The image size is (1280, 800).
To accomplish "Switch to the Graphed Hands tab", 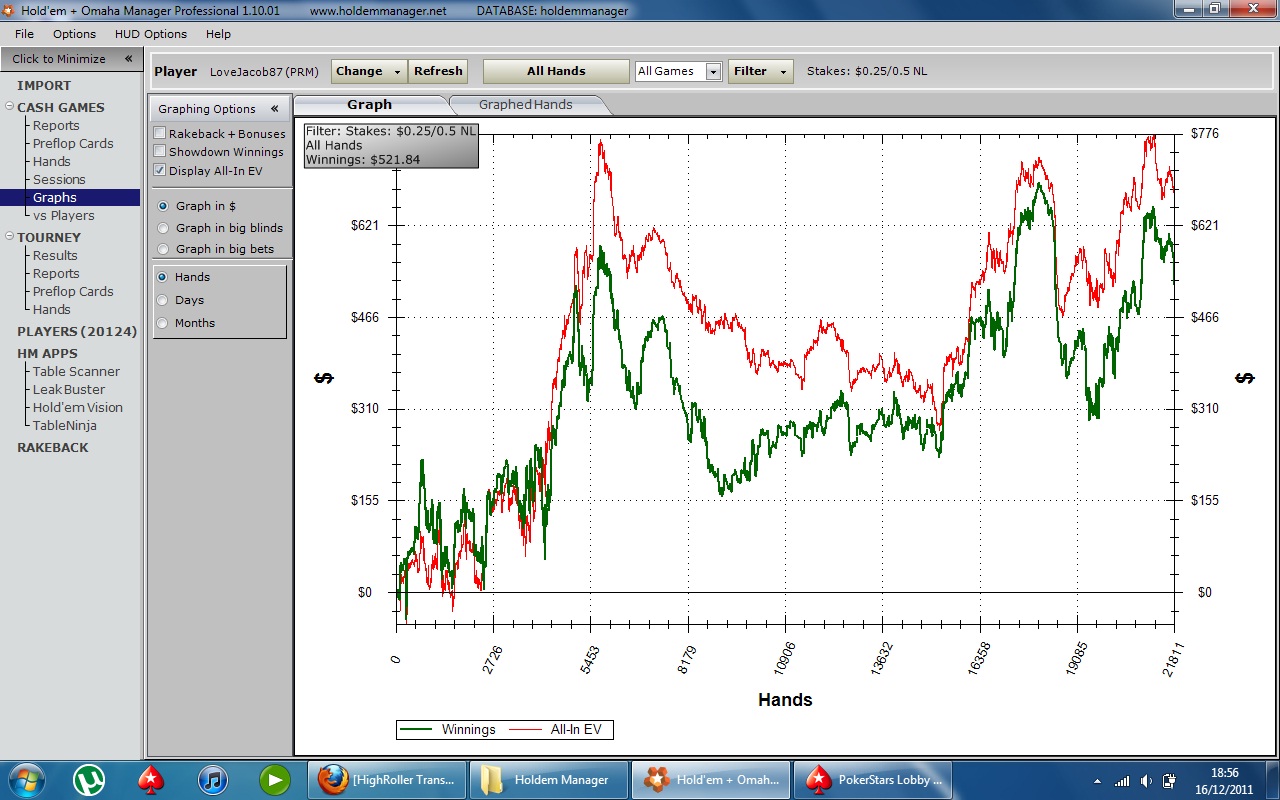I will click(525, 104).
